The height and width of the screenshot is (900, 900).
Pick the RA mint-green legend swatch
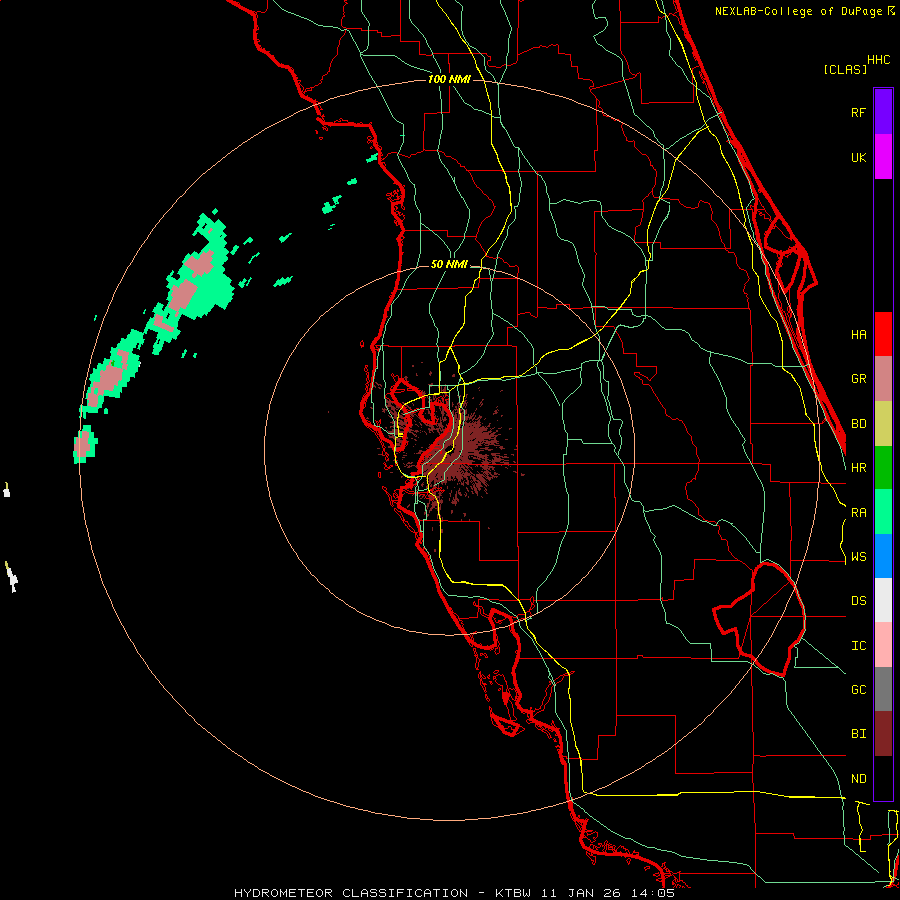pos(883,512)
